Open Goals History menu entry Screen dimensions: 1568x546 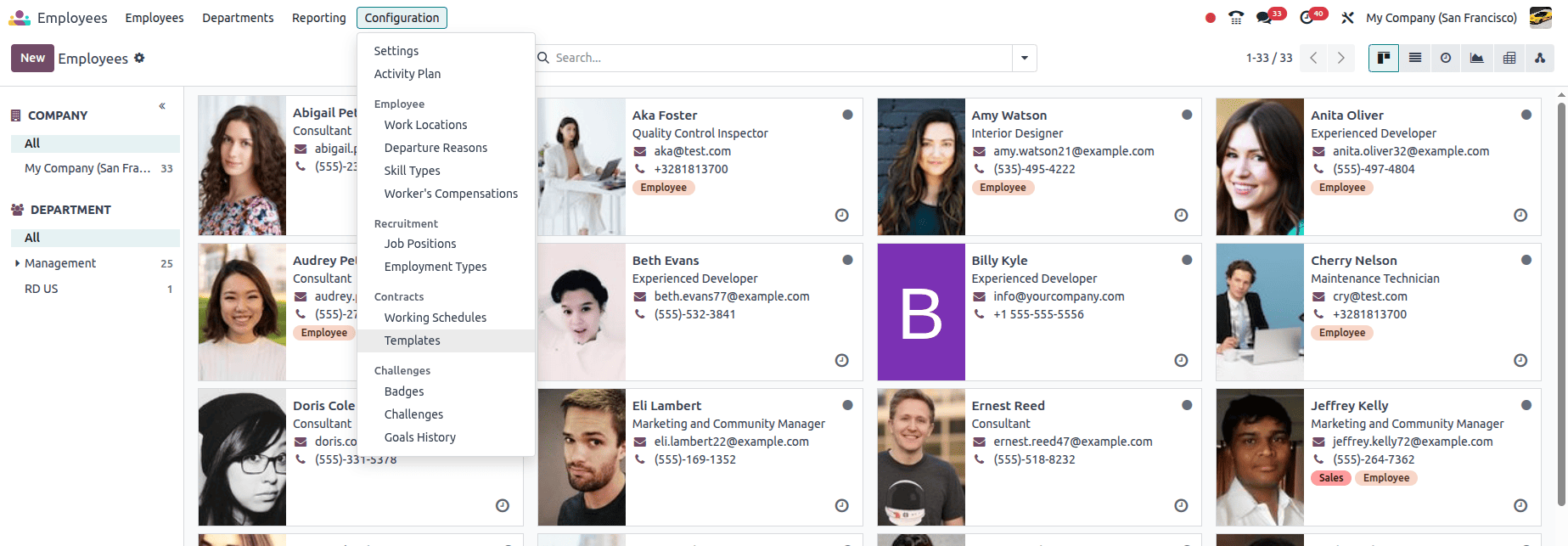click(447, 437)
